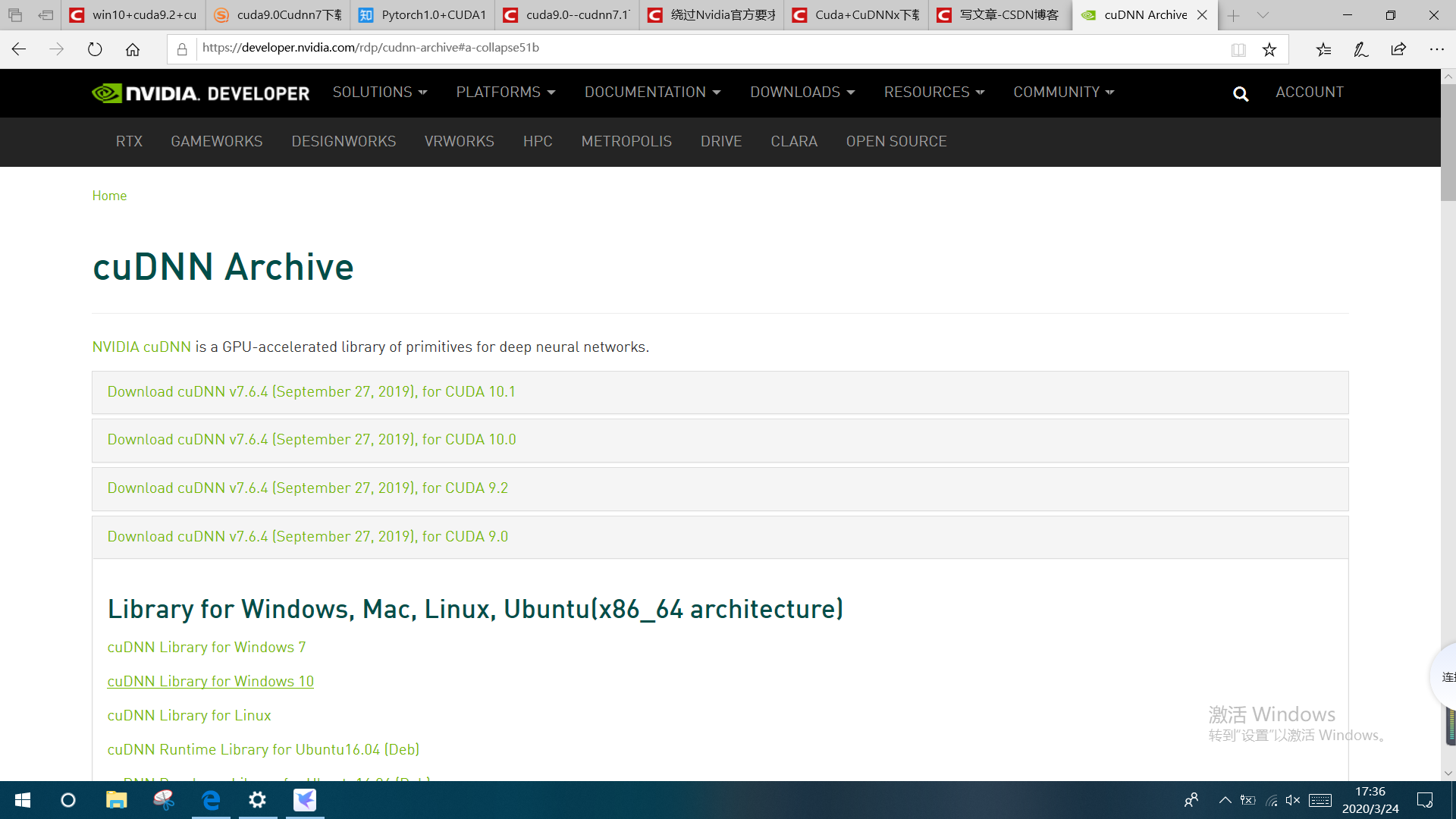
Task: Click the ACCOUNT link
Action: (1309, 92)
